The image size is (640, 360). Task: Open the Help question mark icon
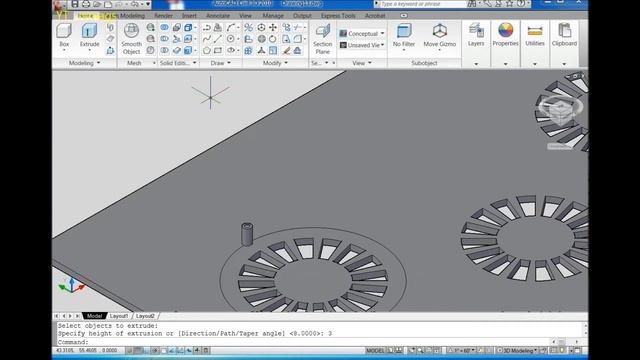coord(521,4)
